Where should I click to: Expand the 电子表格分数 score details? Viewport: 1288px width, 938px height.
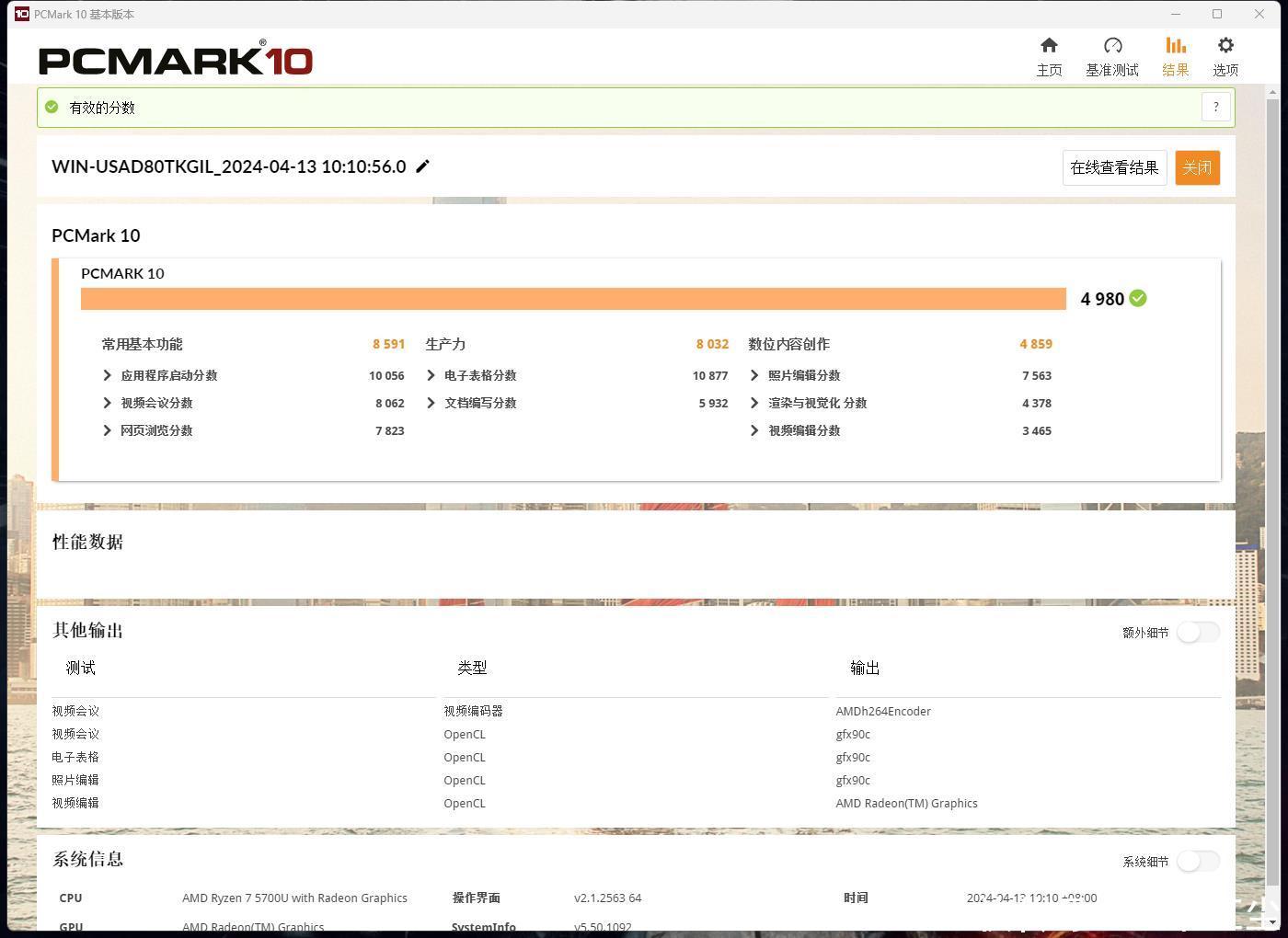(x=431, y=375)
